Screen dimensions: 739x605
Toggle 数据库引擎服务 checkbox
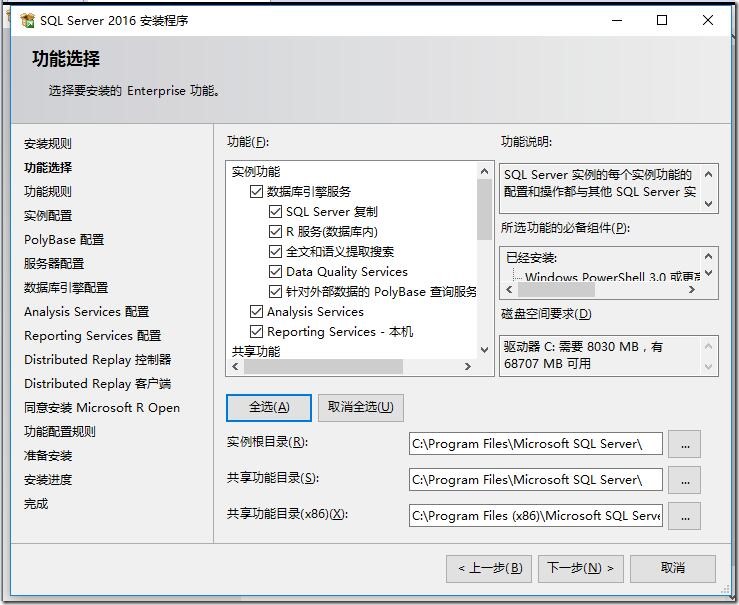(x=256, y=191)
